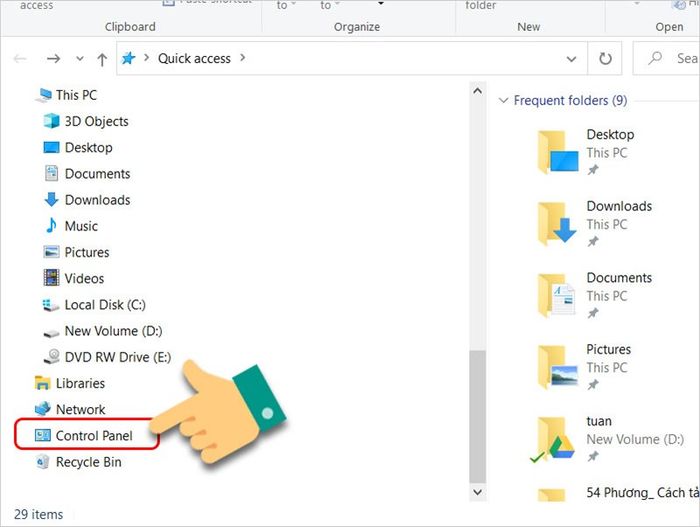Viewport: 700px width, 527px height.
Task: Click the Quick access star icon
Action: [129, 58]
